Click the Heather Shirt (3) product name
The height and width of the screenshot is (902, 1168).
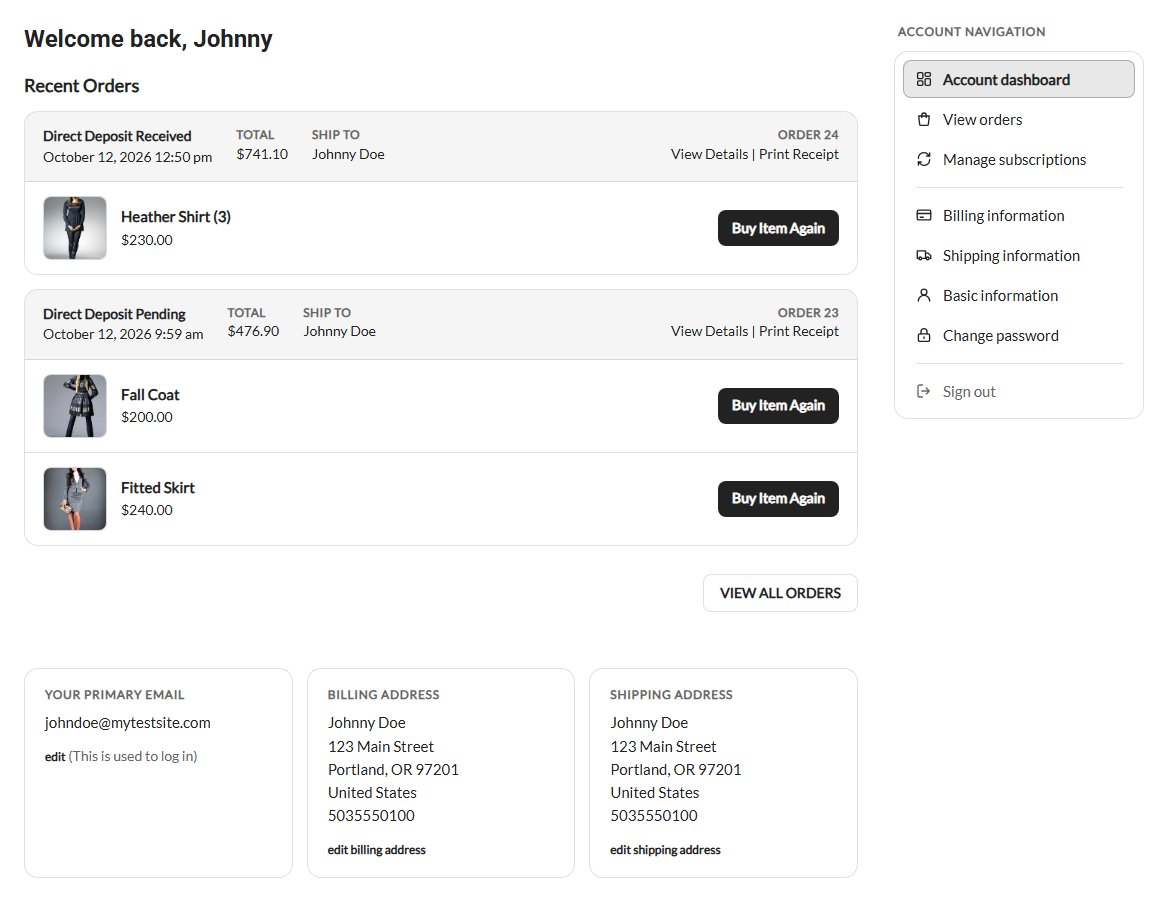tap(176, 217)
